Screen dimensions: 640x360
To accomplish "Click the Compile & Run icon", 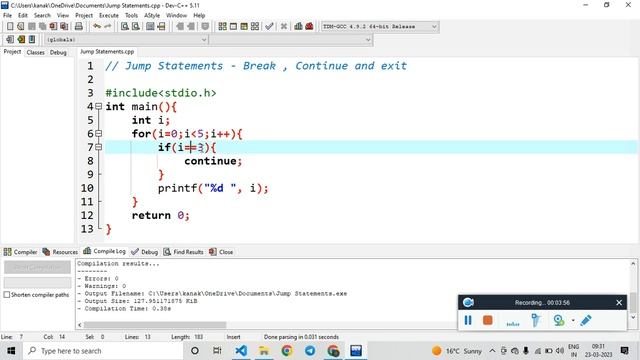I will click(x=244, y=27).
